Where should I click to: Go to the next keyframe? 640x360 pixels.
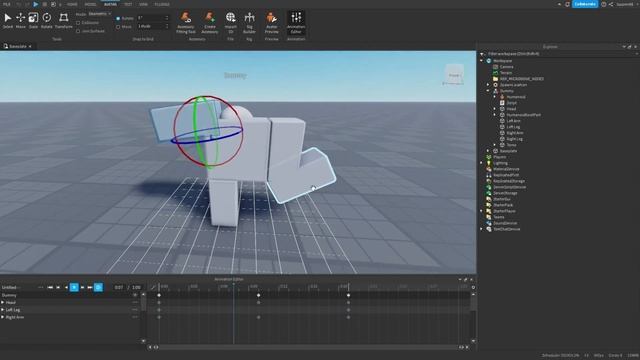point(82,287)
